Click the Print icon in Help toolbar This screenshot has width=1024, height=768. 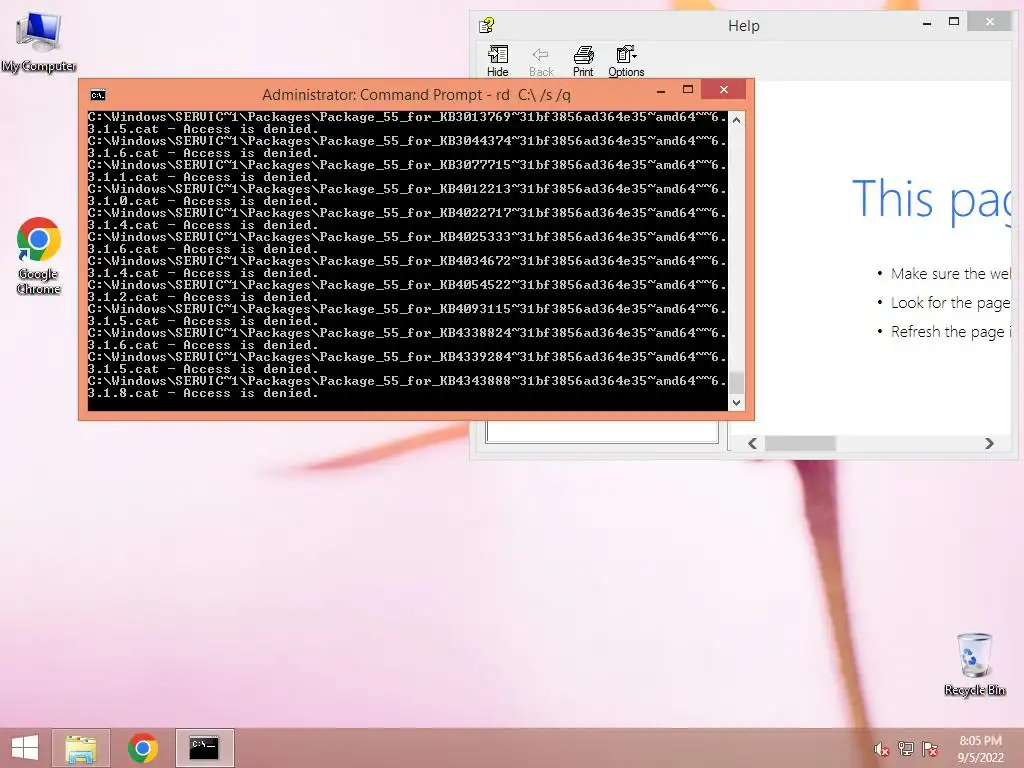point(583,61)
